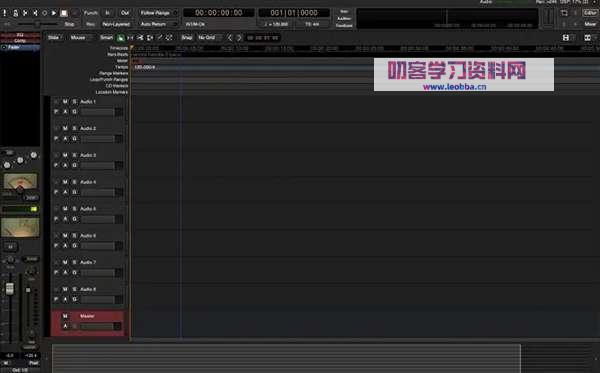Open the shuttle Stop behavior dropdown

(x=70, y=24)
